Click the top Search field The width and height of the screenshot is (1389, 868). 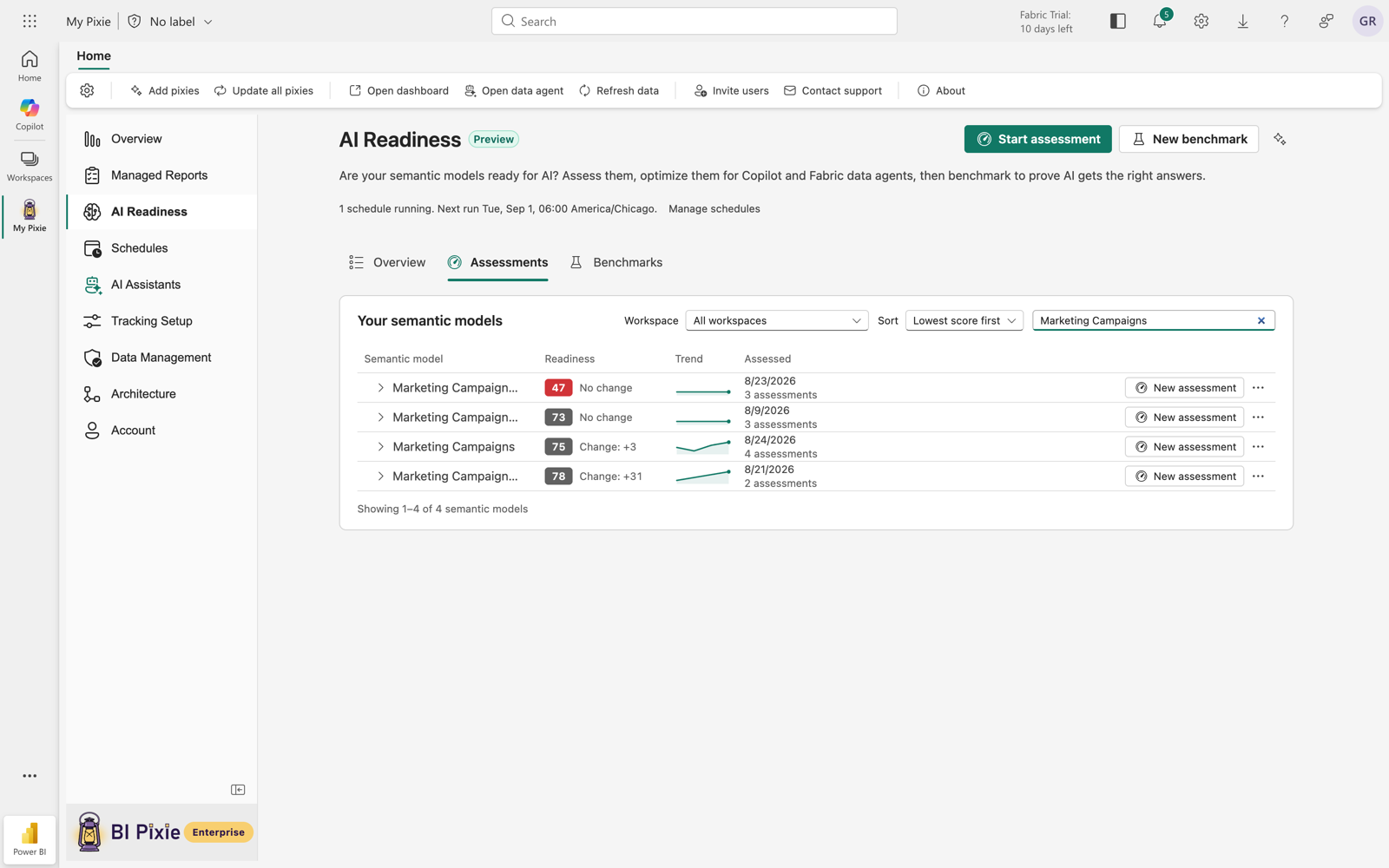coord(694,21)
